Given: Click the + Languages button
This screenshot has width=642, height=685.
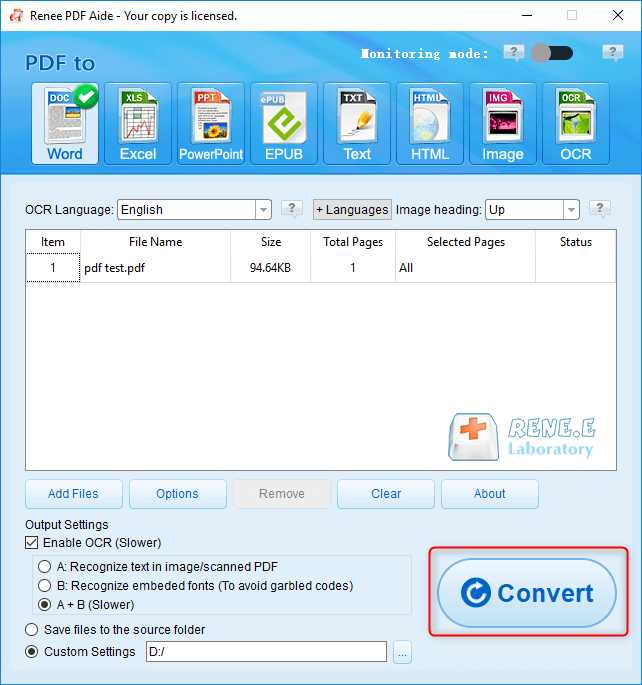Looking at the screenshot, I should click(x=352, y=210).
